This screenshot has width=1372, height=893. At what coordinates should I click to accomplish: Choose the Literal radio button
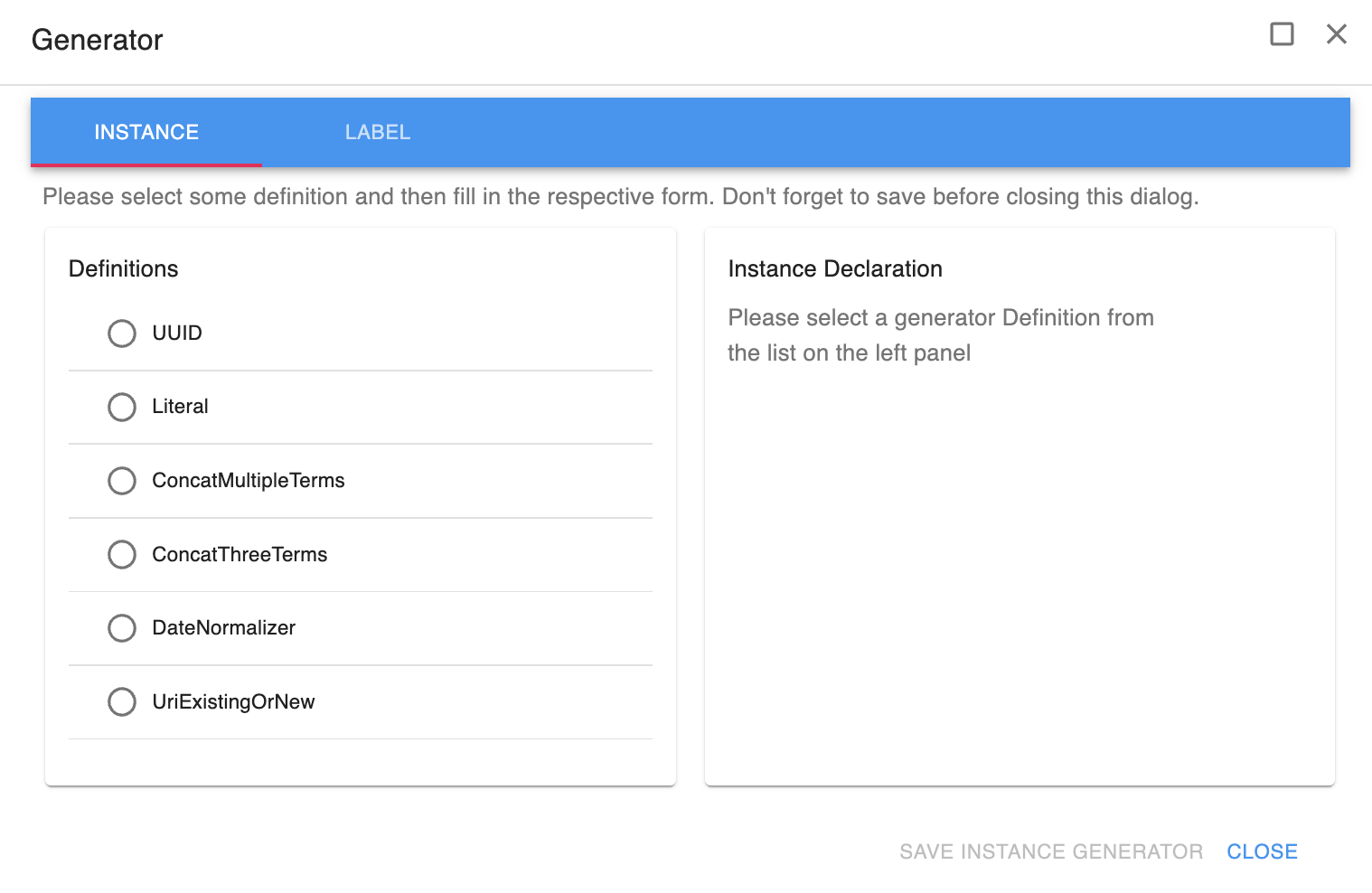tap(122, 407)
